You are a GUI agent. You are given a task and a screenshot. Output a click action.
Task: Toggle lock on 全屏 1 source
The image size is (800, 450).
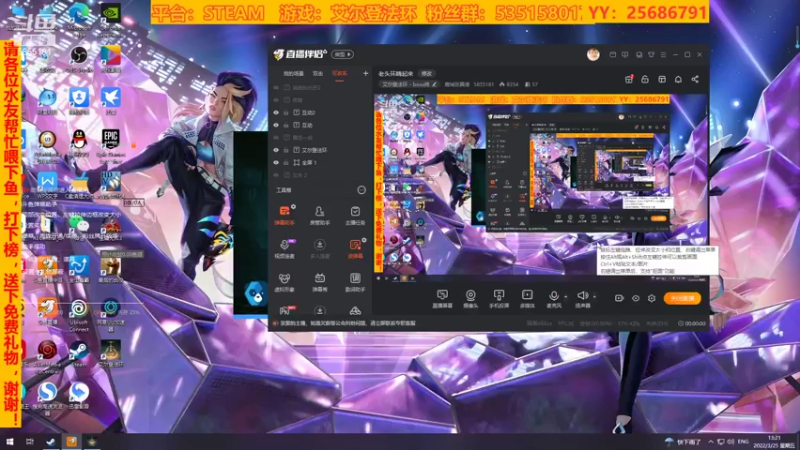286,162
